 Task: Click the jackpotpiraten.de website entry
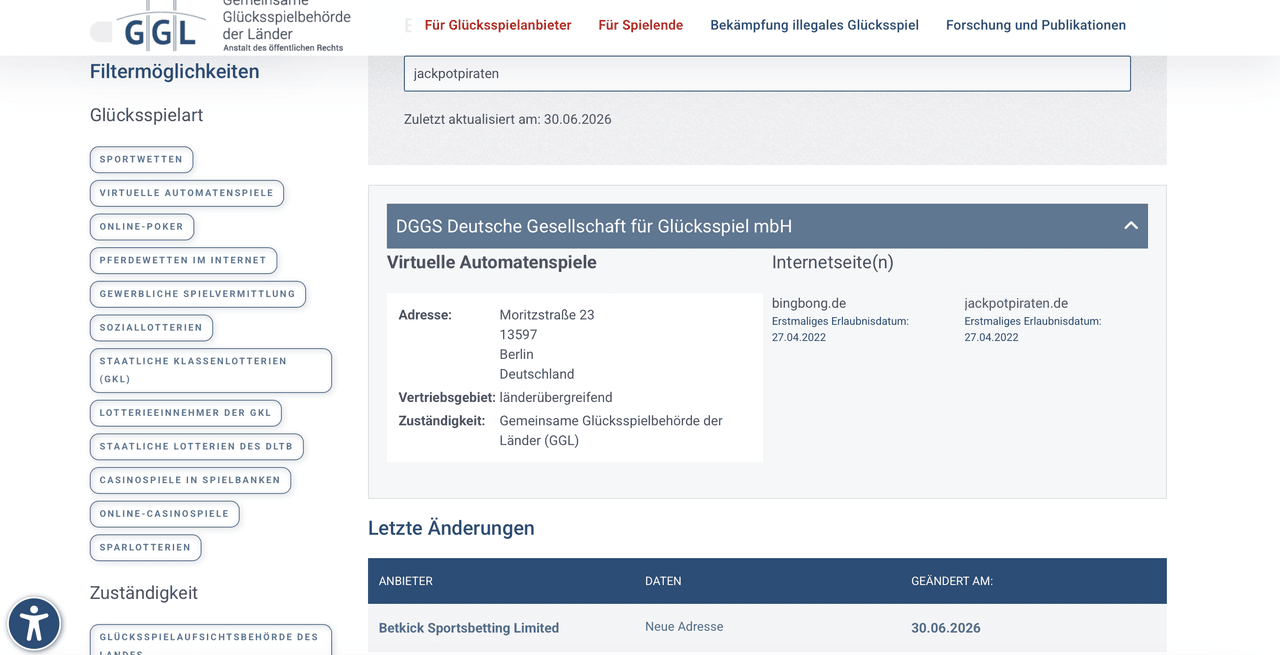pos(1016,303)
